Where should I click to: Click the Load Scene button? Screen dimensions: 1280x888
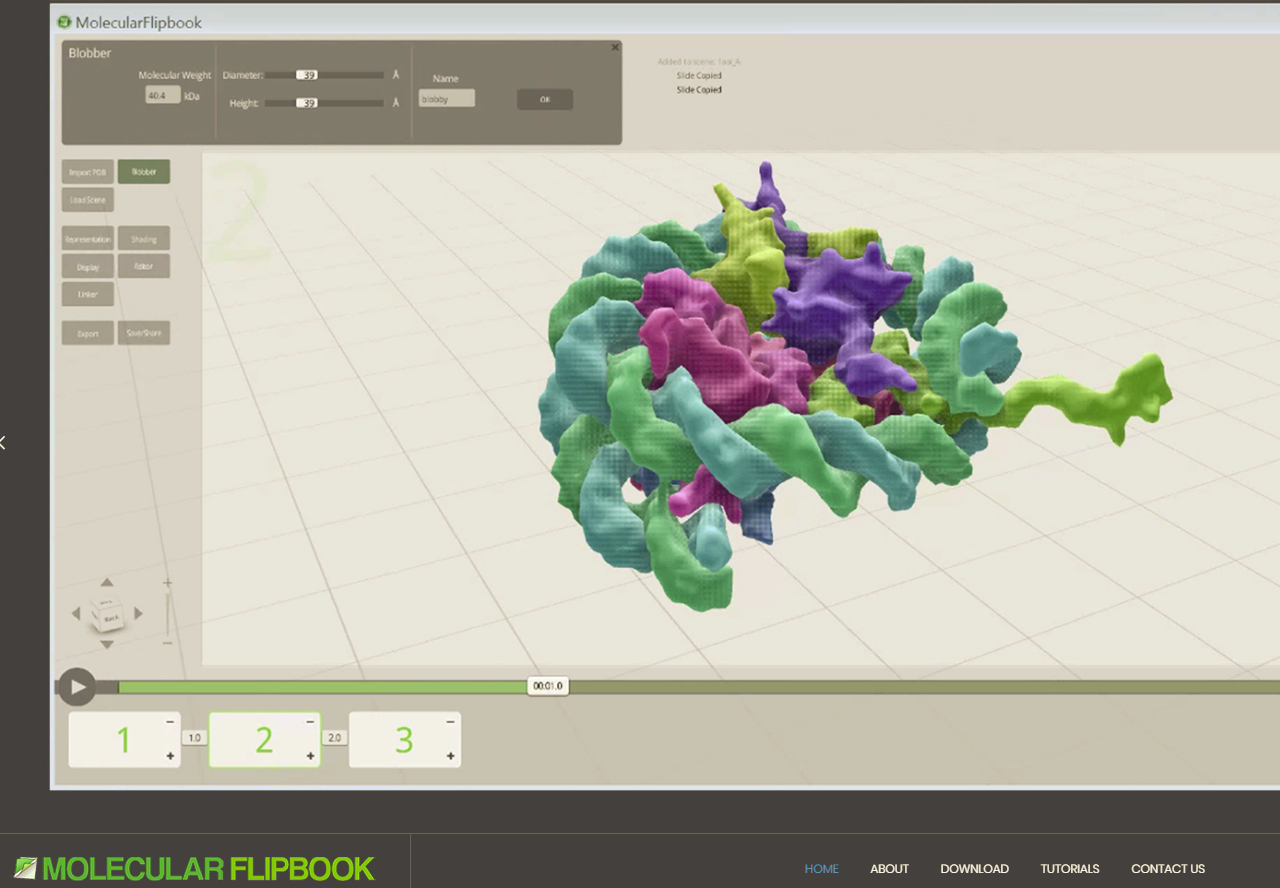tap(88, 200)
